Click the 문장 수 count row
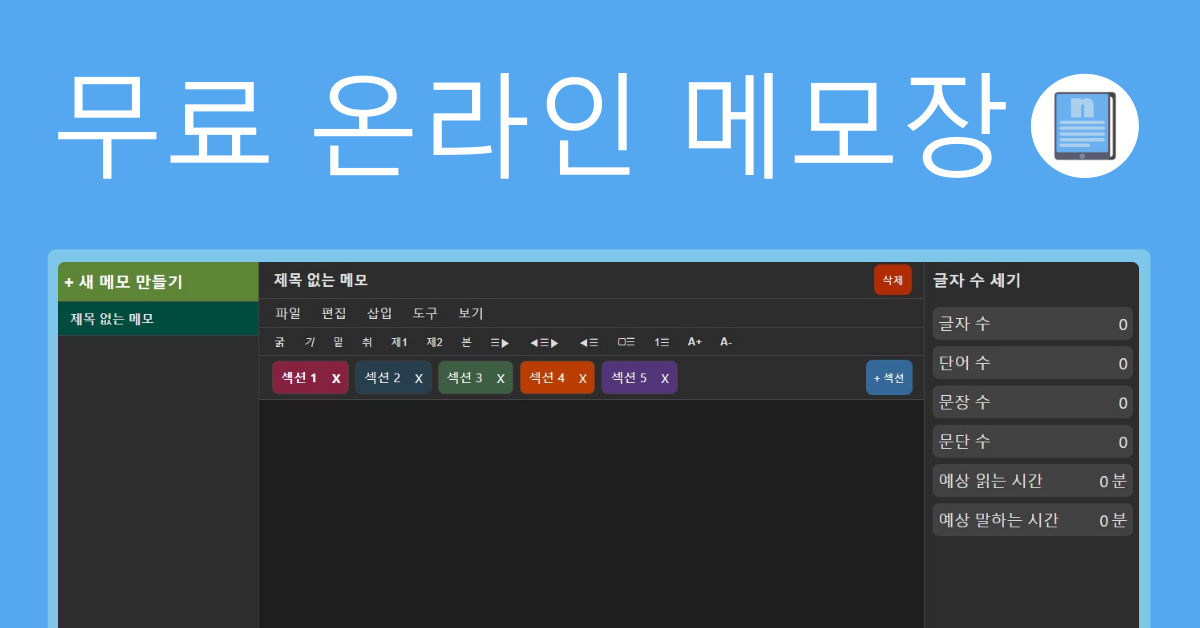Screen dimensions: 1200x628 pyautogui.click(x=1033, y=402)
